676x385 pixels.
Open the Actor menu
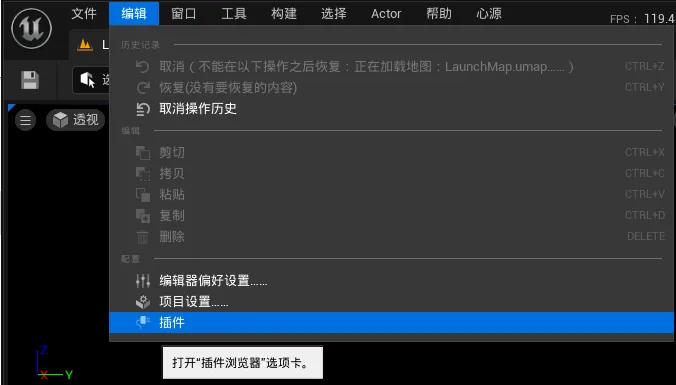tap(386, 13)
